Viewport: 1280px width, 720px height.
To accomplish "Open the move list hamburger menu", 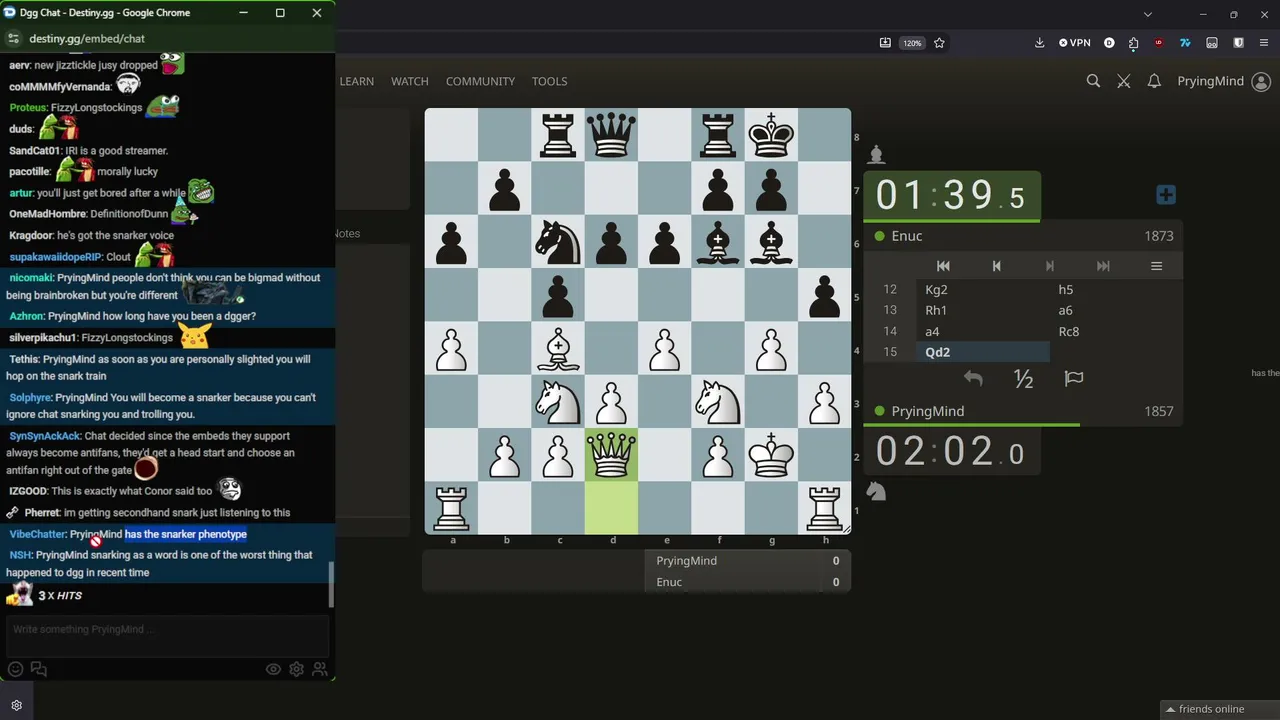I will (1156, 266).
